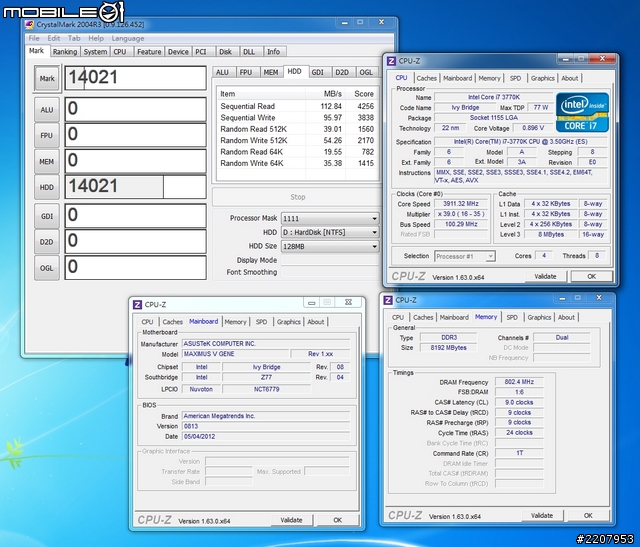Open CPU tab in CPU-Z Memory window

click(398, 317)
